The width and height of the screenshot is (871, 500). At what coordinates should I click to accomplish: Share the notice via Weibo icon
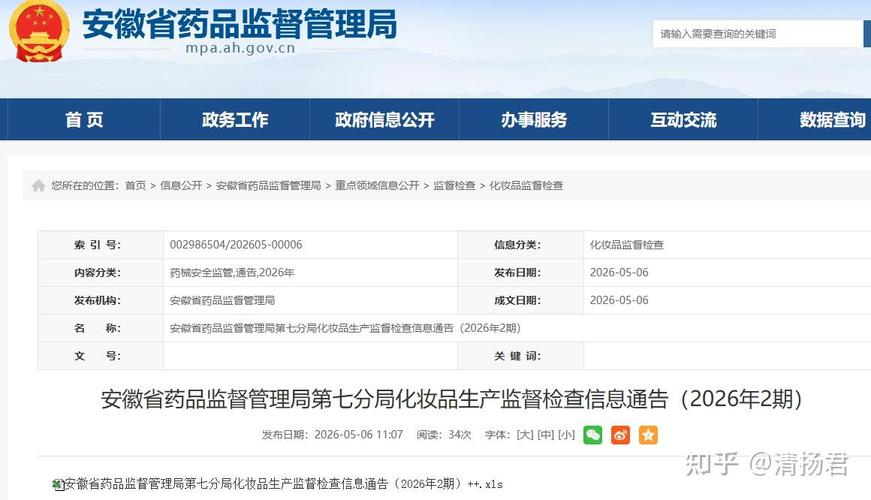pos(620,434)
